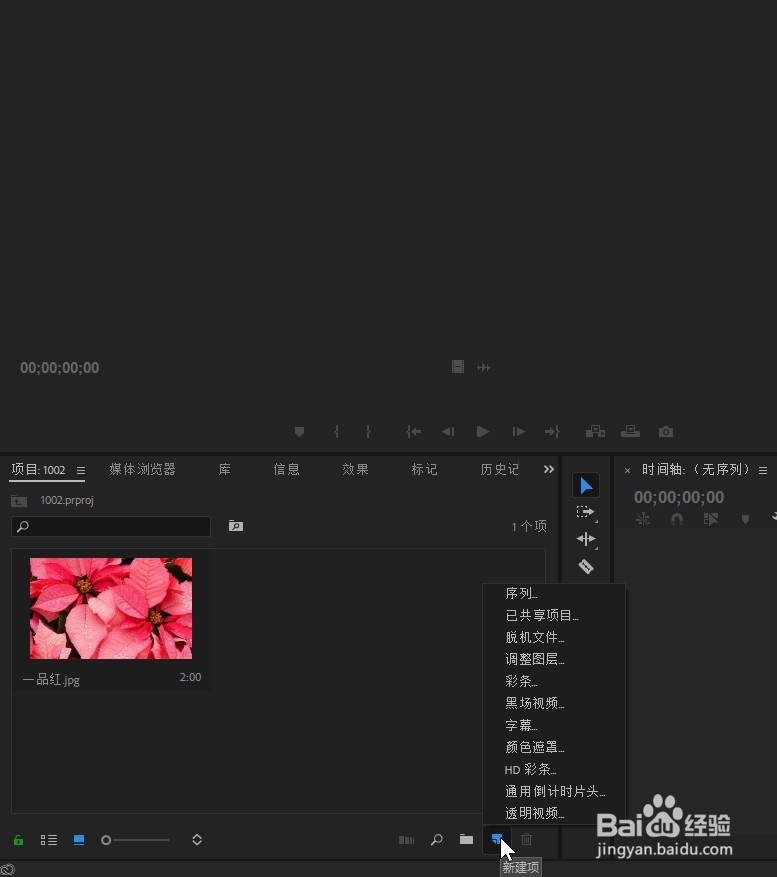Viewport: 777px width, 877px height.
Task: Add a marker in Source monitor
Action: tap(299, 432)
